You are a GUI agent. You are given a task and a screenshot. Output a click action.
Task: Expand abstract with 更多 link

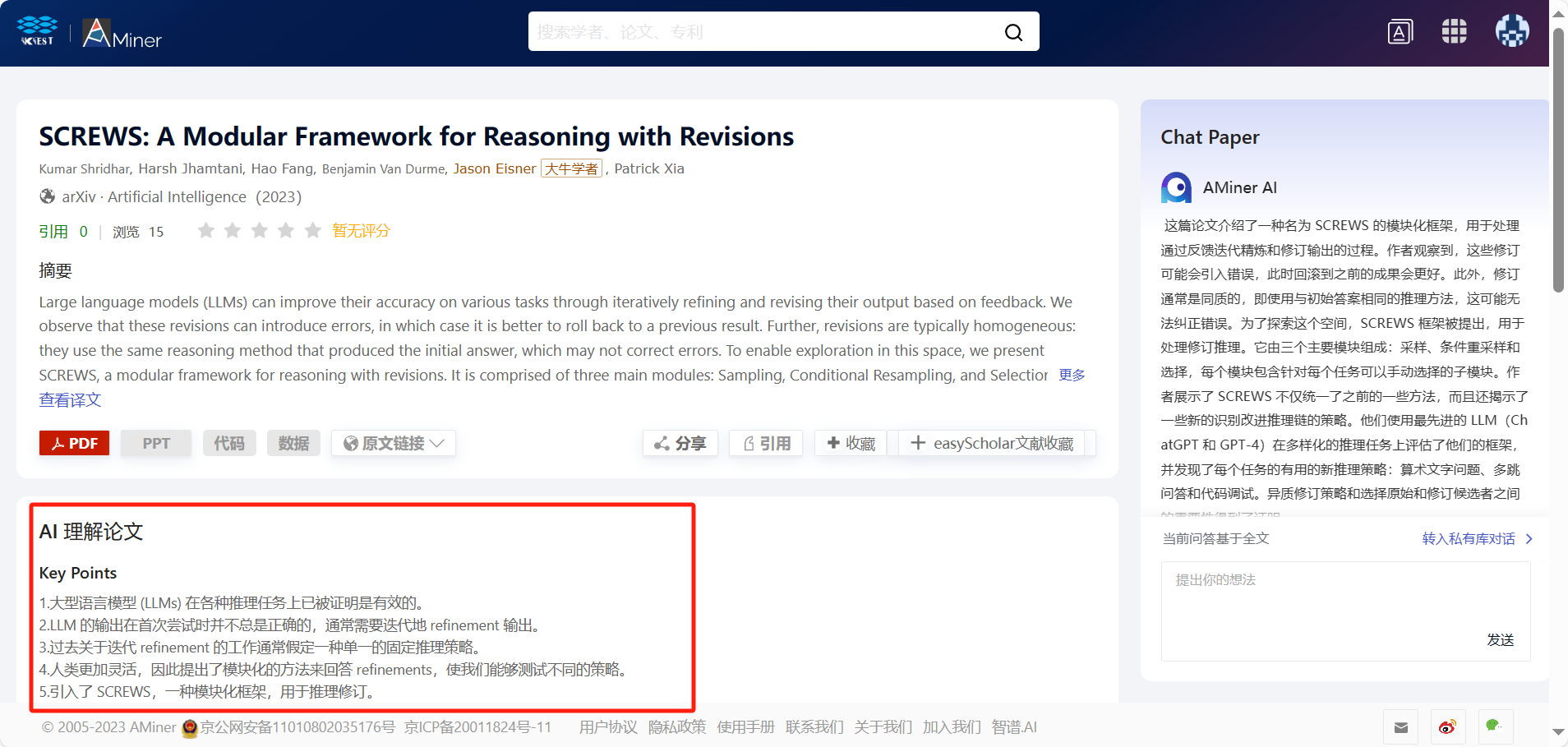coord(1072,375)
